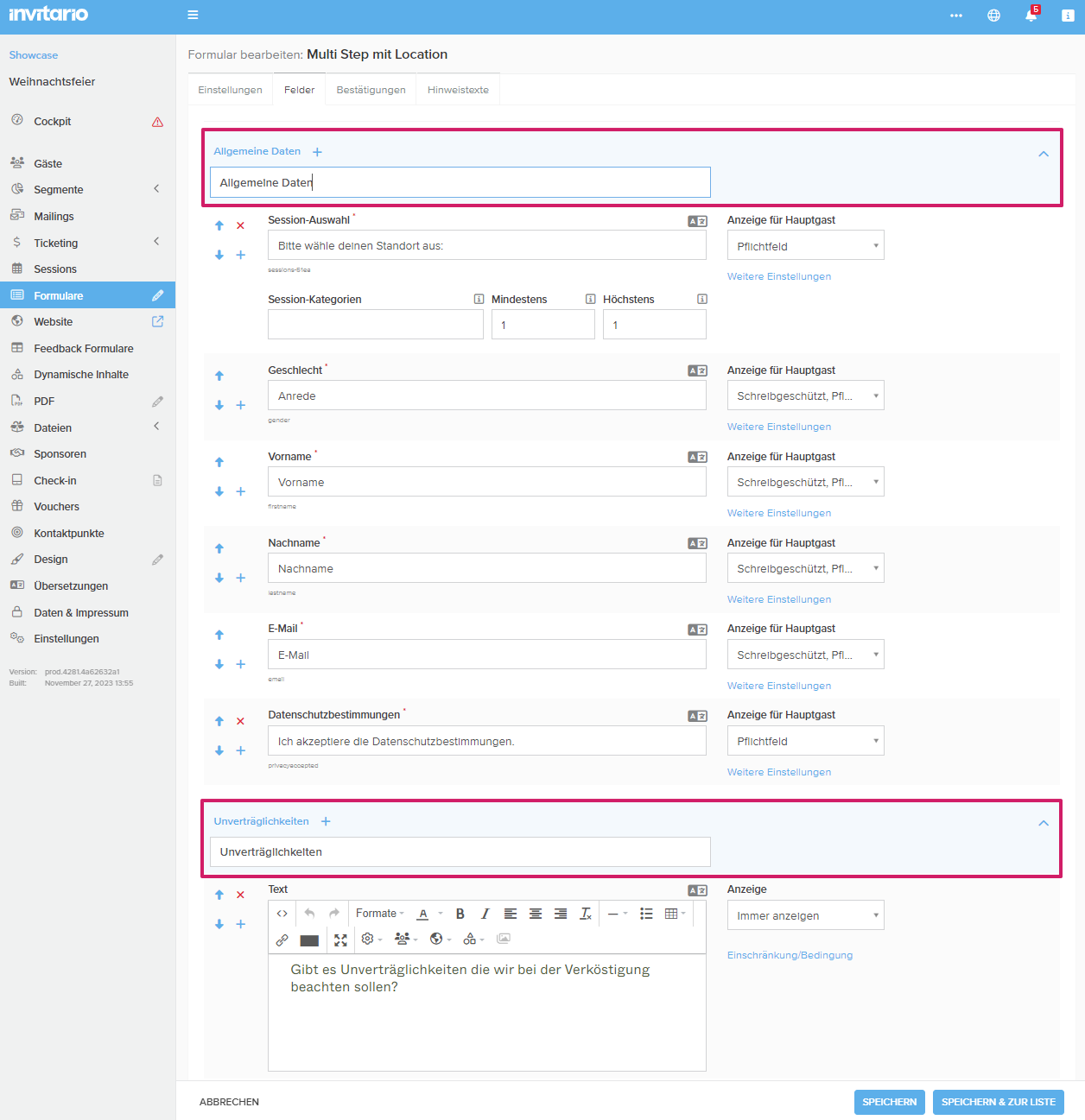Viewport: 1085px width, 1120px height.
Task: Click the translation icon for Vorname field
Action: [697, 457]
